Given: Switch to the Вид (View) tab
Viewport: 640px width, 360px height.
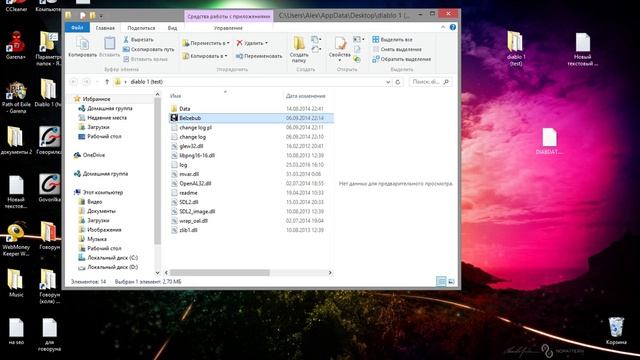Looking at the screenshot, I should pos(172,28).
